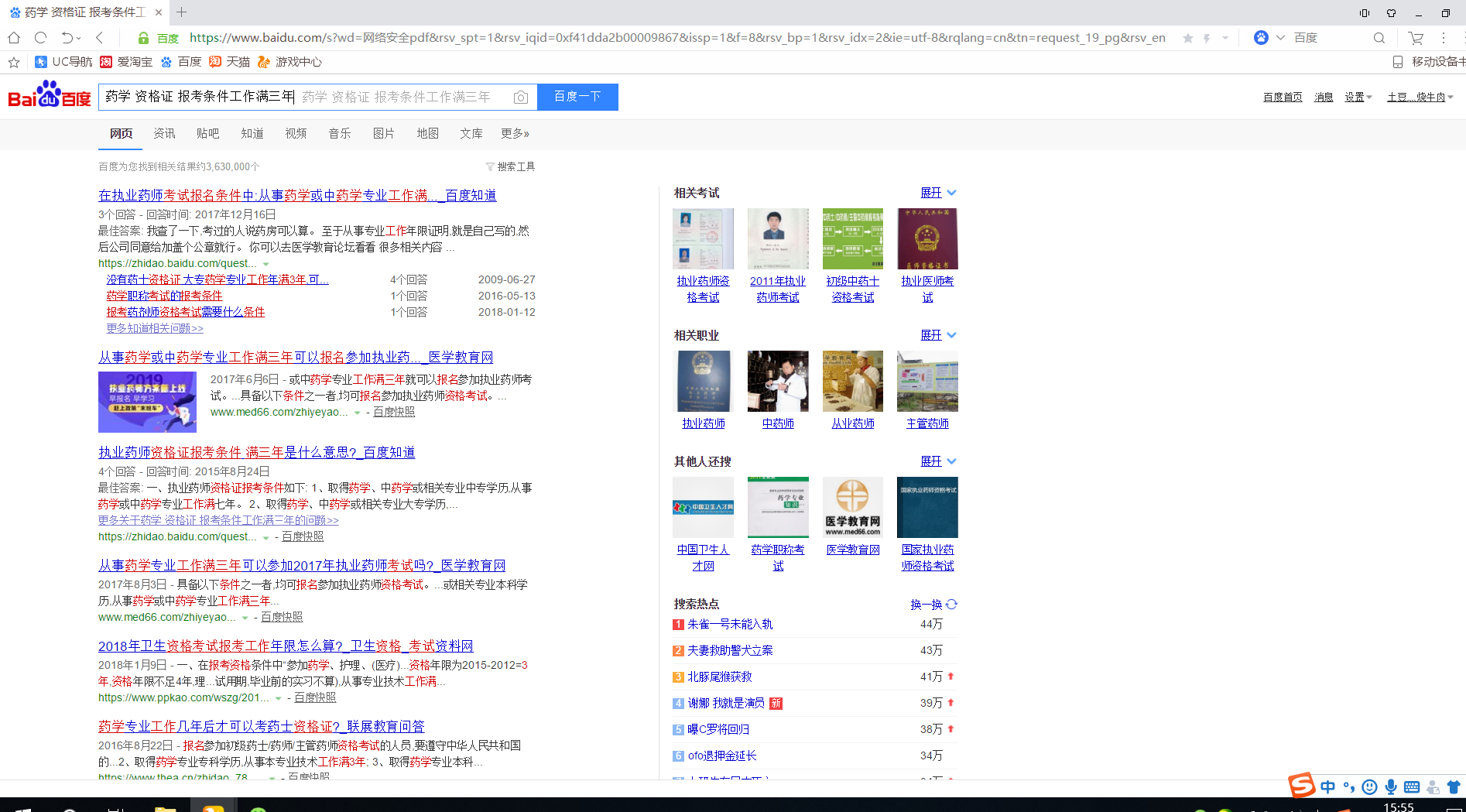This screenshot has width=1466, height=812.
Task: Reload the page with the refresh icon
Action: click(x=41, y=38)
